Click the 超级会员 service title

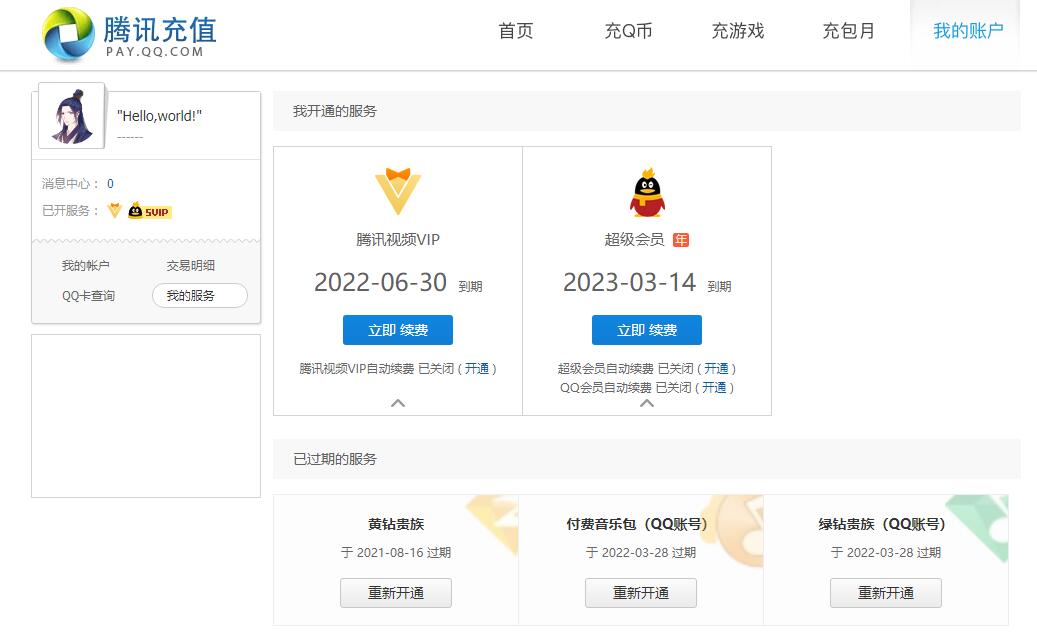point(634,239)
